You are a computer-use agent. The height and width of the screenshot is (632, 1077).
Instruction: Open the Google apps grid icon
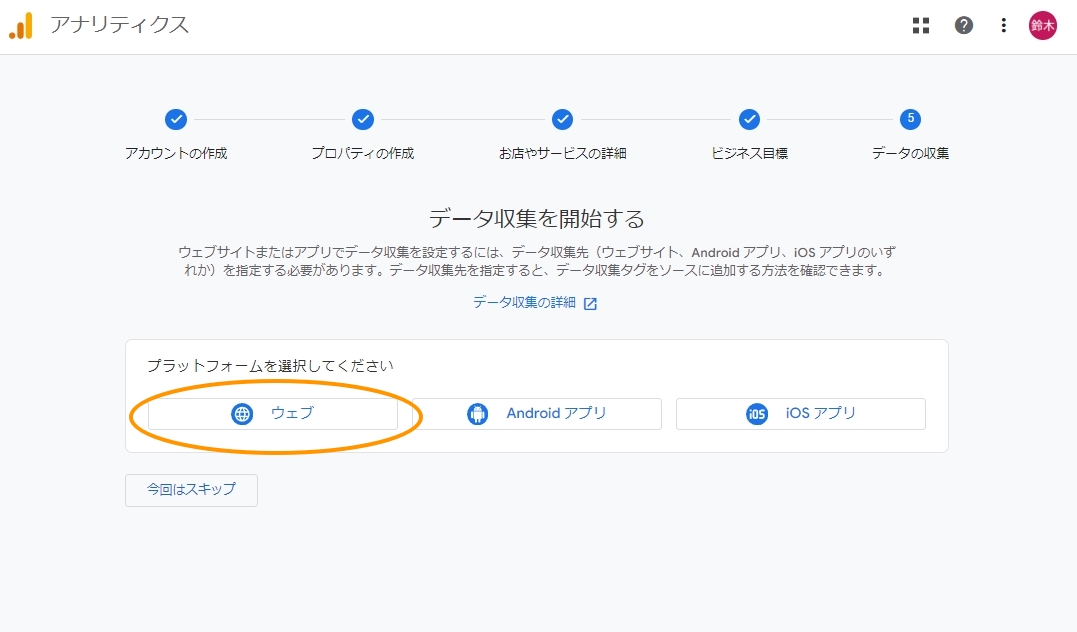click(x=921, y=26)
